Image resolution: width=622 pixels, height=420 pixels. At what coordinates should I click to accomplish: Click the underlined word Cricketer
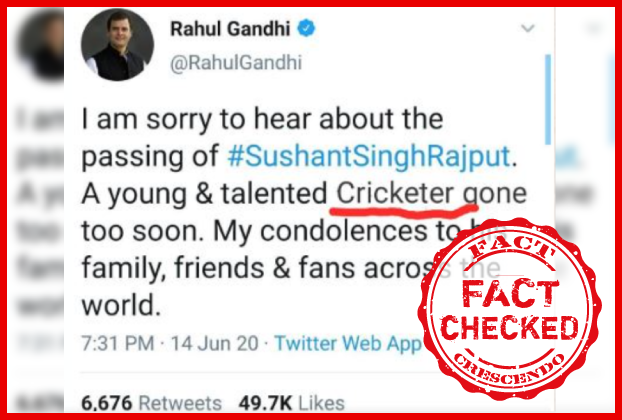pyautogui.click(x=394, y=194)
